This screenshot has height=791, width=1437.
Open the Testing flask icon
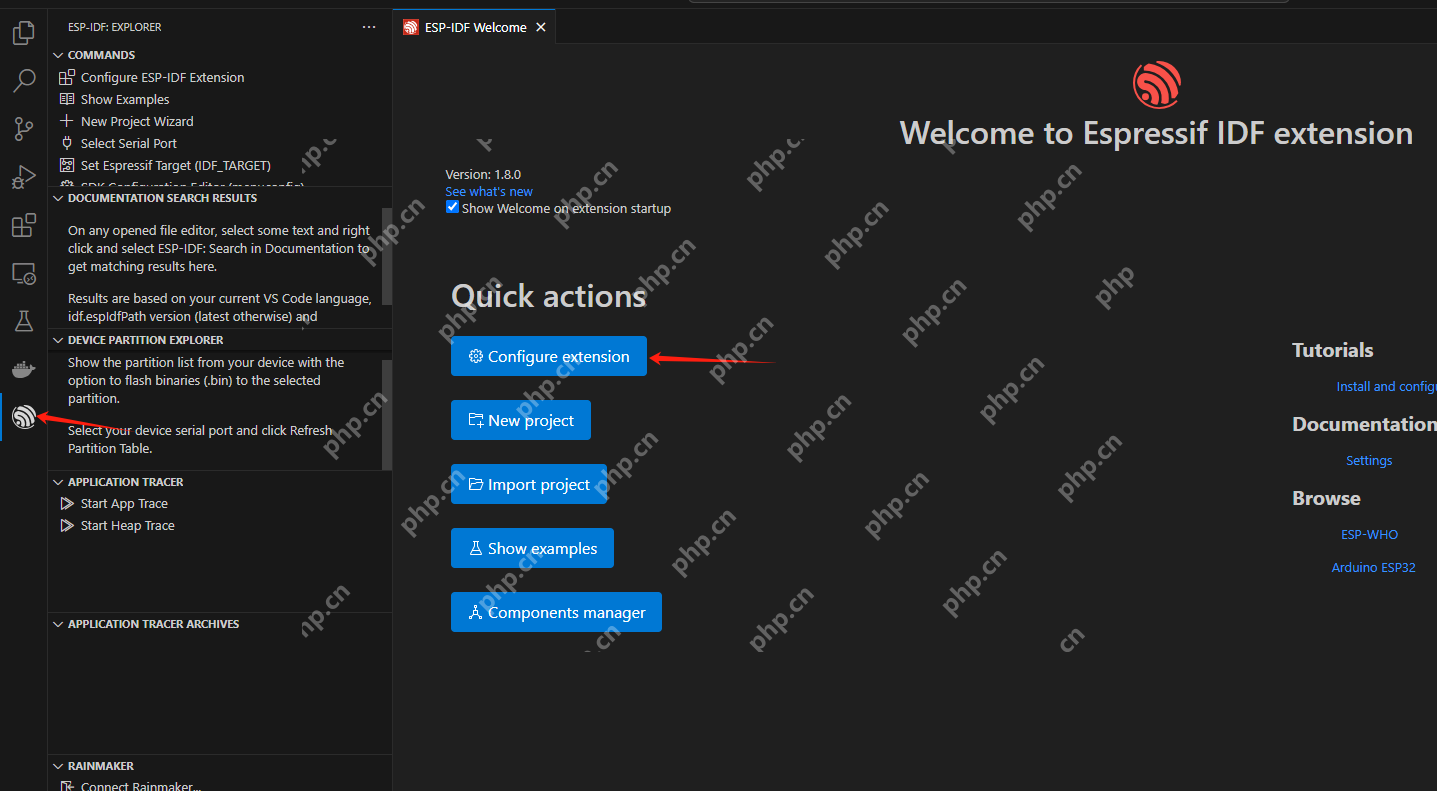23,320
